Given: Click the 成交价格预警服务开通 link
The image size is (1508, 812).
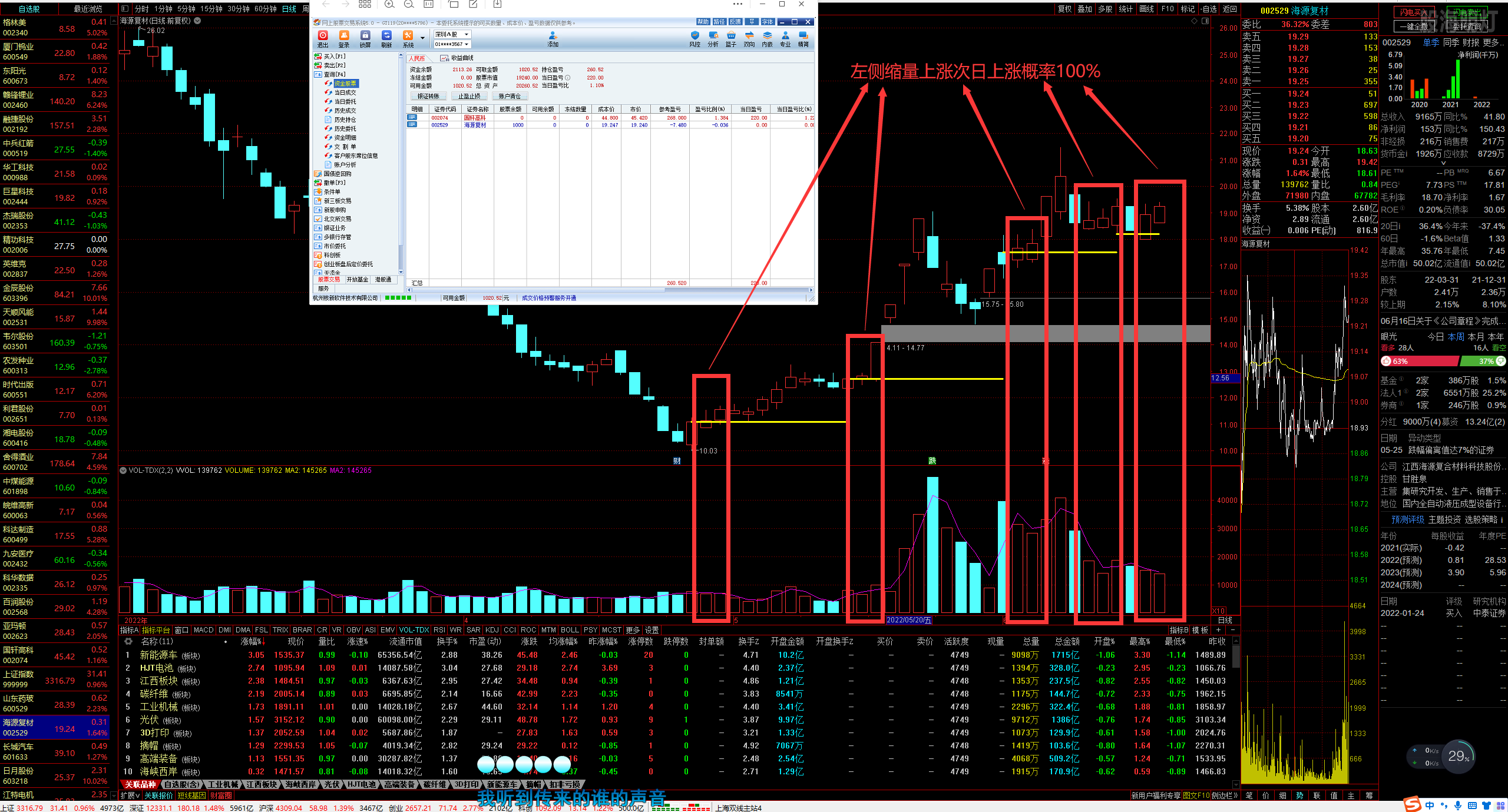Looking at the screenshot, I should [549, 298].
